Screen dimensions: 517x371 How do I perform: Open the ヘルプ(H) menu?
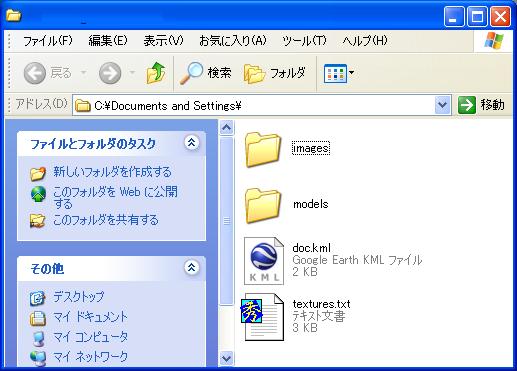(x=365, y=41)
